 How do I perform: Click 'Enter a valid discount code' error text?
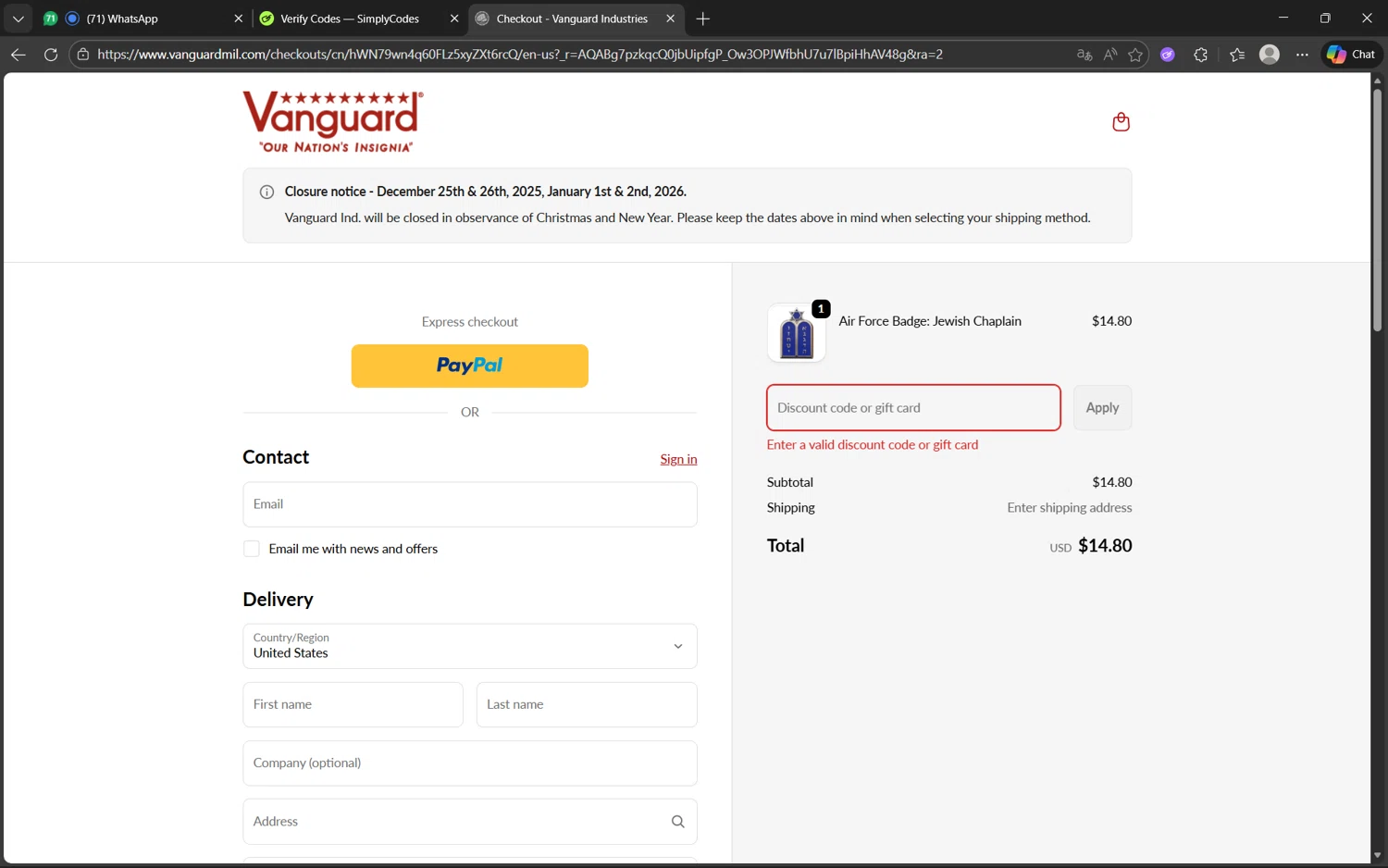click(873, 445)
